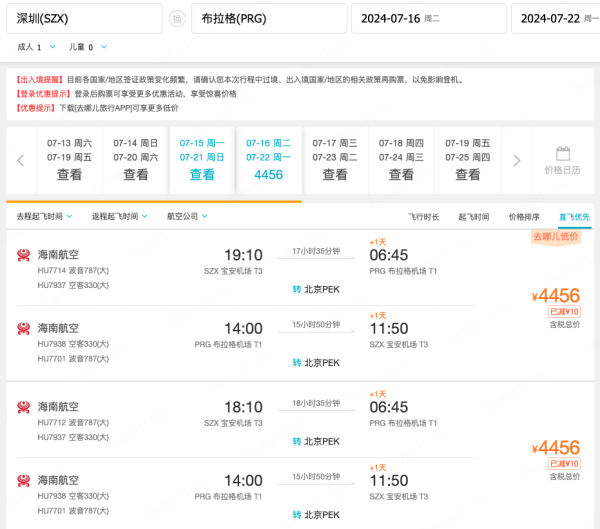Open the price calendar icon

coord(562,153)
